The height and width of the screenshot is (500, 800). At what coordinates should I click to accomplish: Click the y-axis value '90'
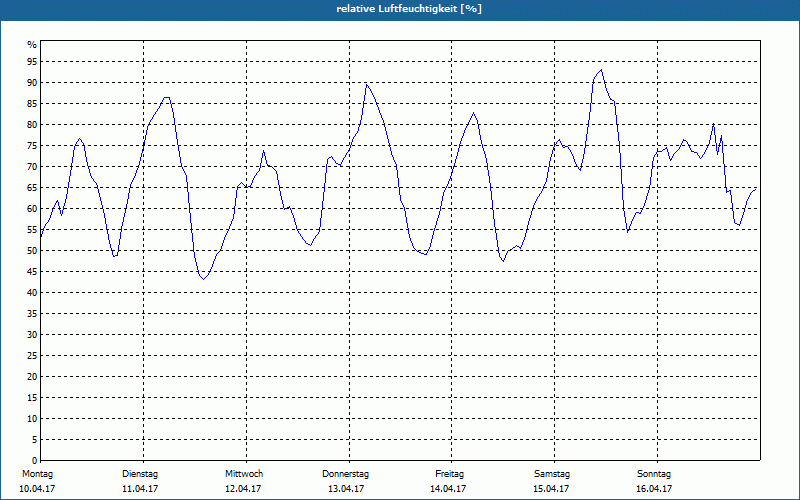(32, 83)
